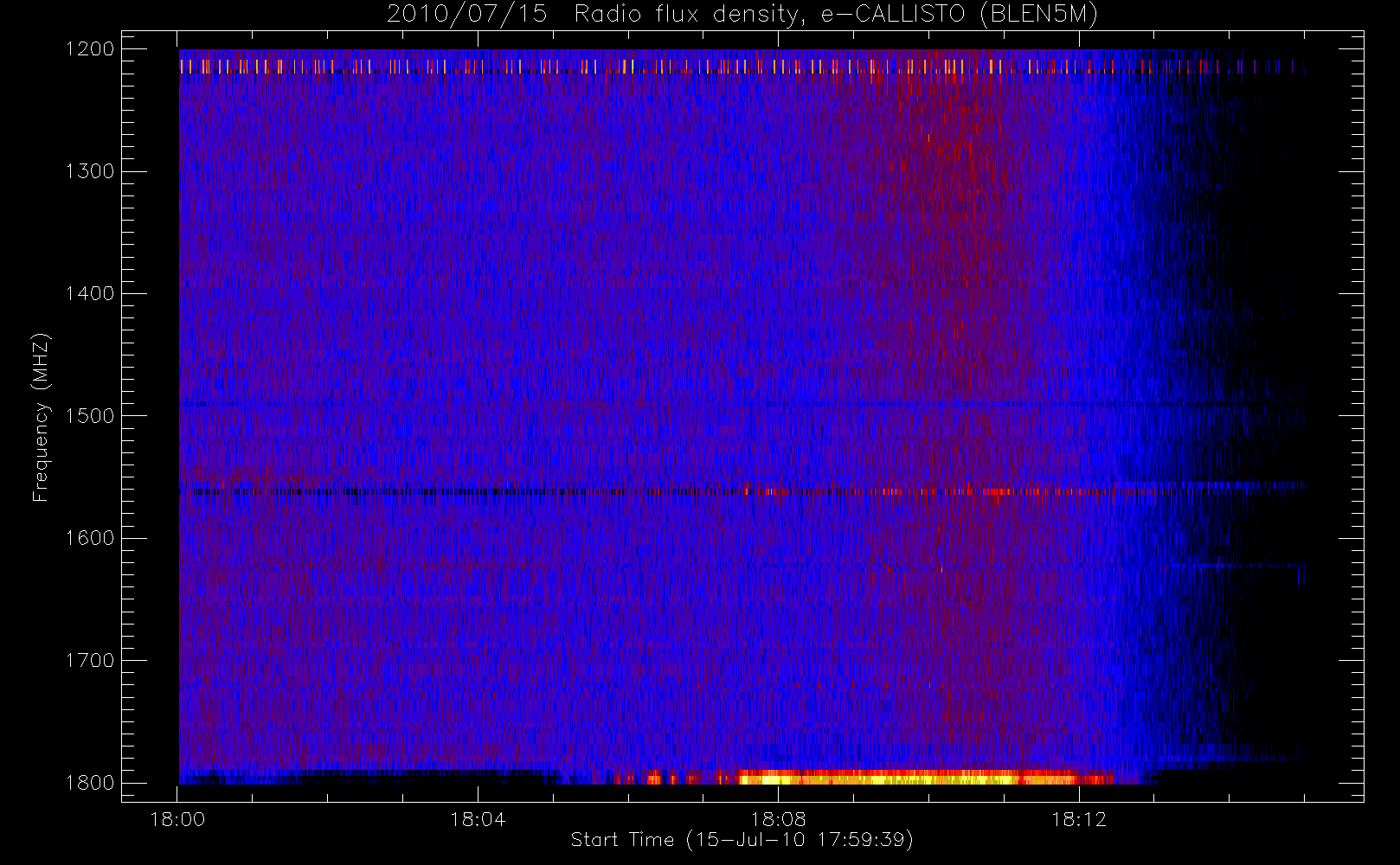Select the 1300 frequency tick label
The height and width of the screenshot is (865, 1400).
(90, 171)
